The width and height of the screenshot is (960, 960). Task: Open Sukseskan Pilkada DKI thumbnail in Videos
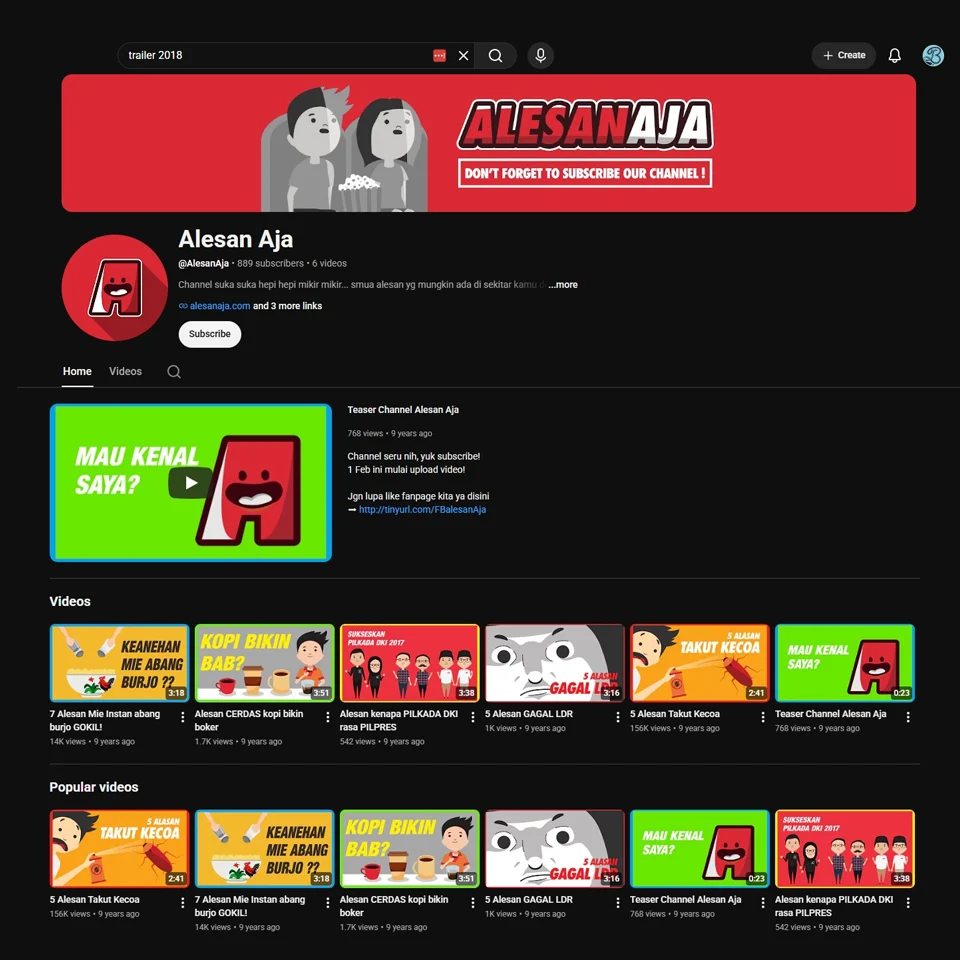(410, 663)
